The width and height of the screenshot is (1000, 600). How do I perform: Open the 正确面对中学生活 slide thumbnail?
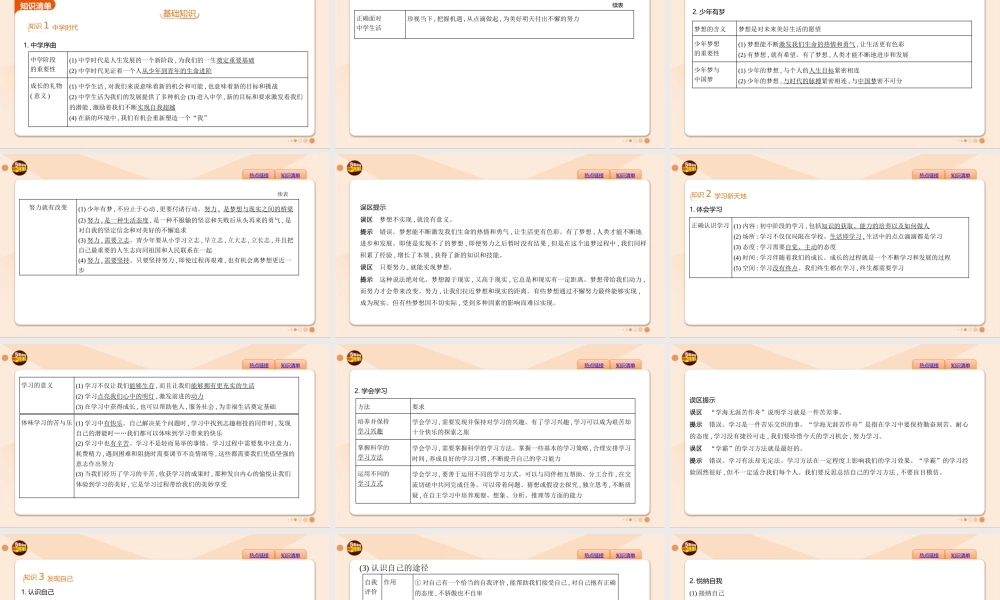pos(499,70)
